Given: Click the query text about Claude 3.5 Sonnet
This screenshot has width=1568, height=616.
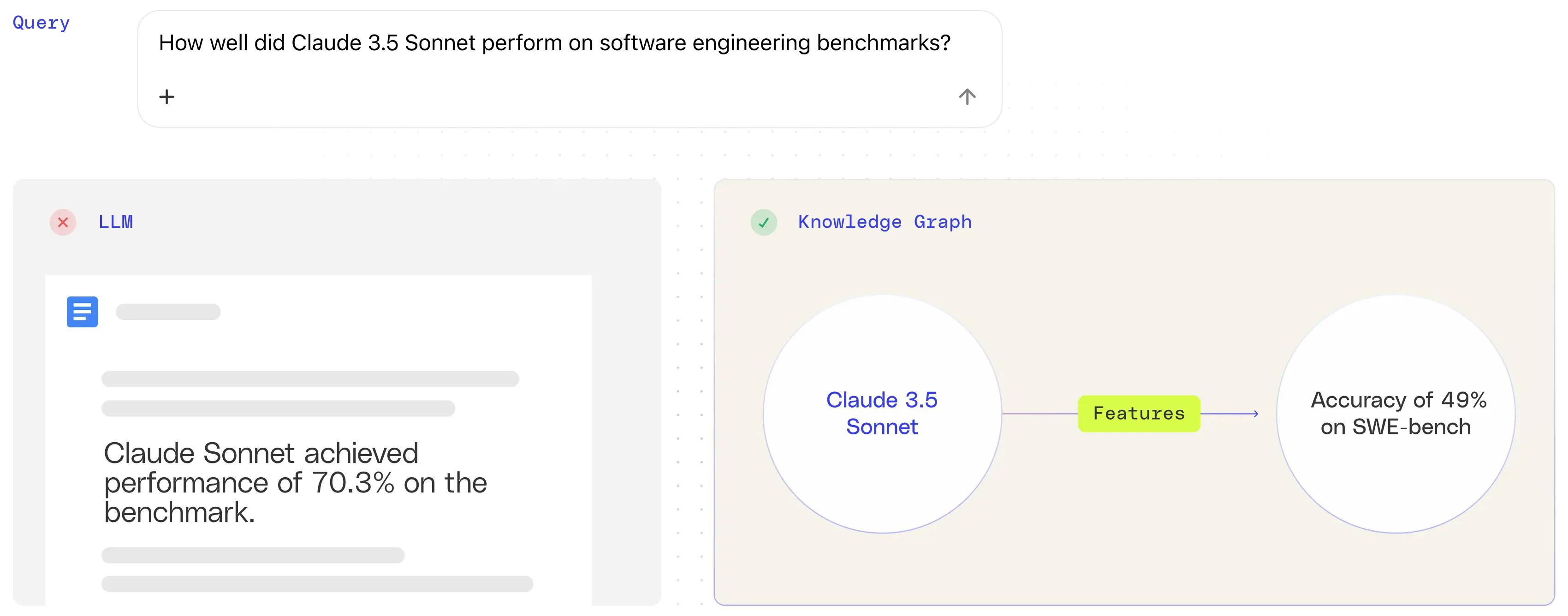Looking at the screenshot, I should [554, 43].
